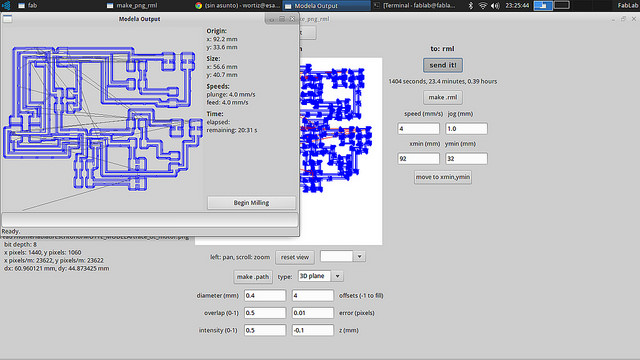This screenshot has width=640, height=360.
Task: Focus the speed (mm/s) field
Action: [x=418, y=129]
